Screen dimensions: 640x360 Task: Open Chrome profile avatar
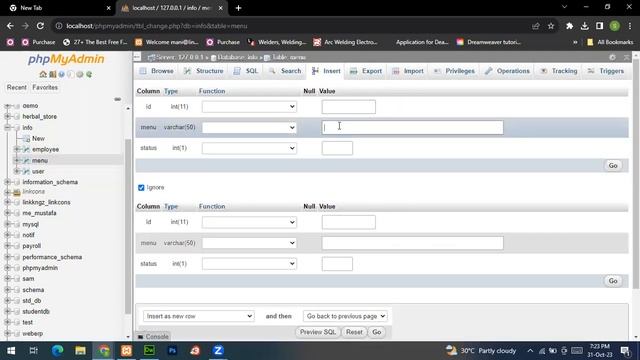[x=615, y=26]
